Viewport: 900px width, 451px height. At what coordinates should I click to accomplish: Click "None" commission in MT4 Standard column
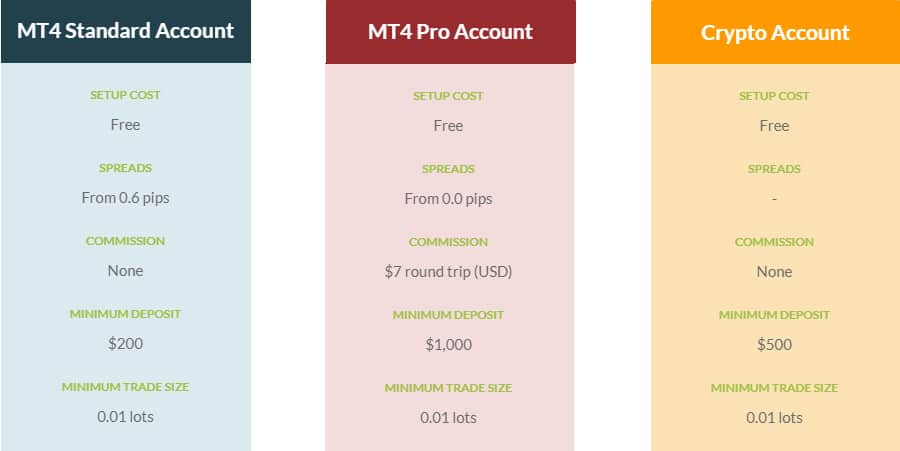point(125,271)
